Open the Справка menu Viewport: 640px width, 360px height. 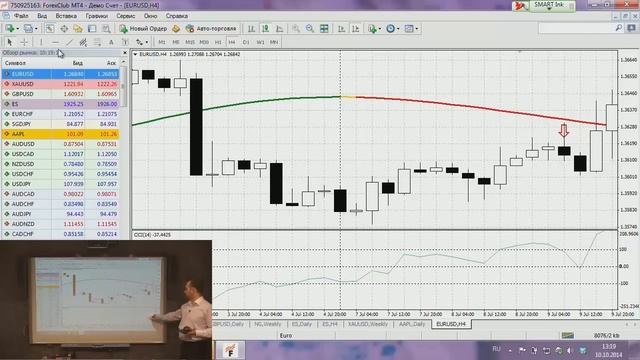tap(177, 16)
